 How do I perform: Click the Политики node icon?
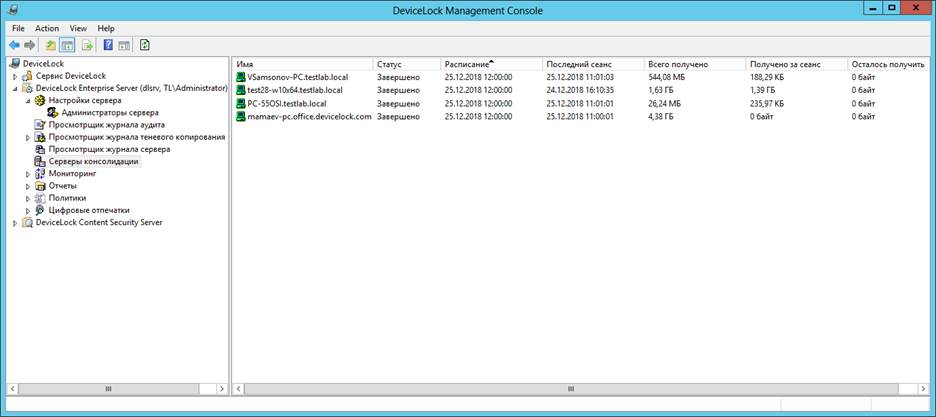point(41,197)
